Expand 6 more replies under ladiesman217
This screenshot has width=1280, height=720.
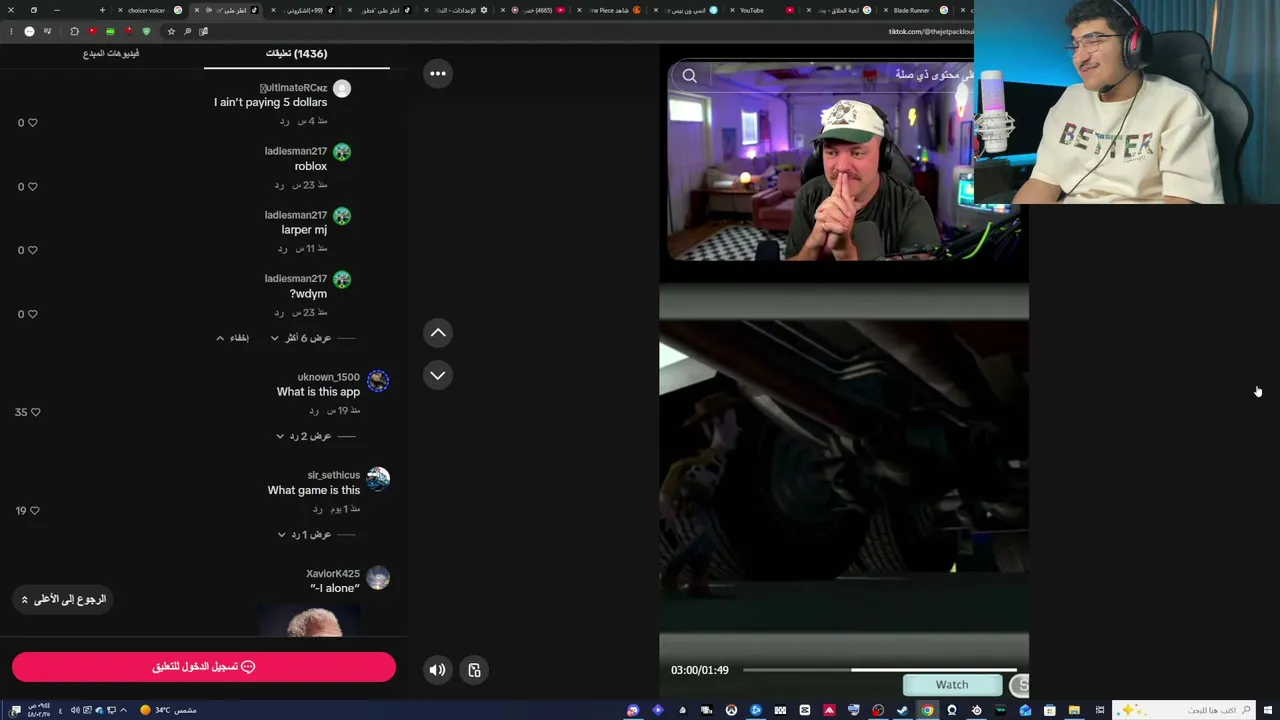coord(301,338)
